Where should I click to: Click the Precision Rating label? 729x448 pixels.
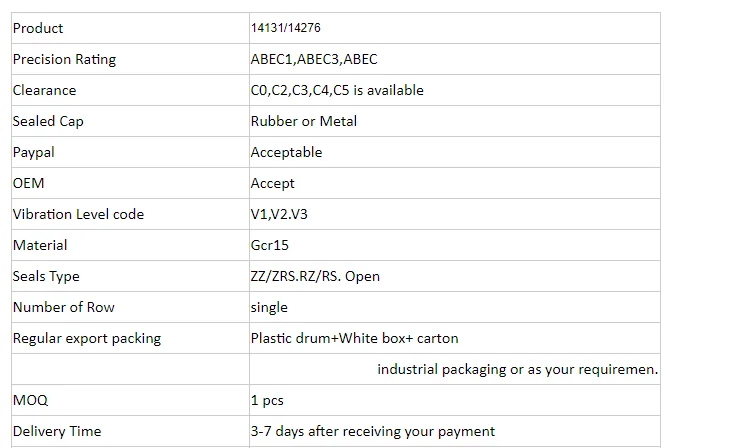tap(64, 59)
